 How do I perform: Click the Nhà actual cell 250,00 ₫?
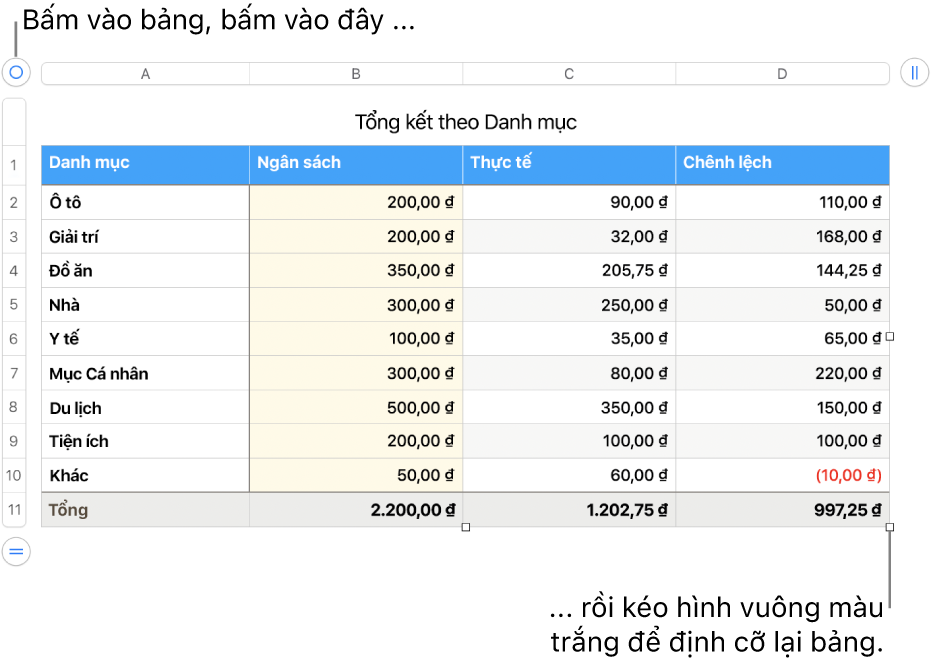click(569, 305)
